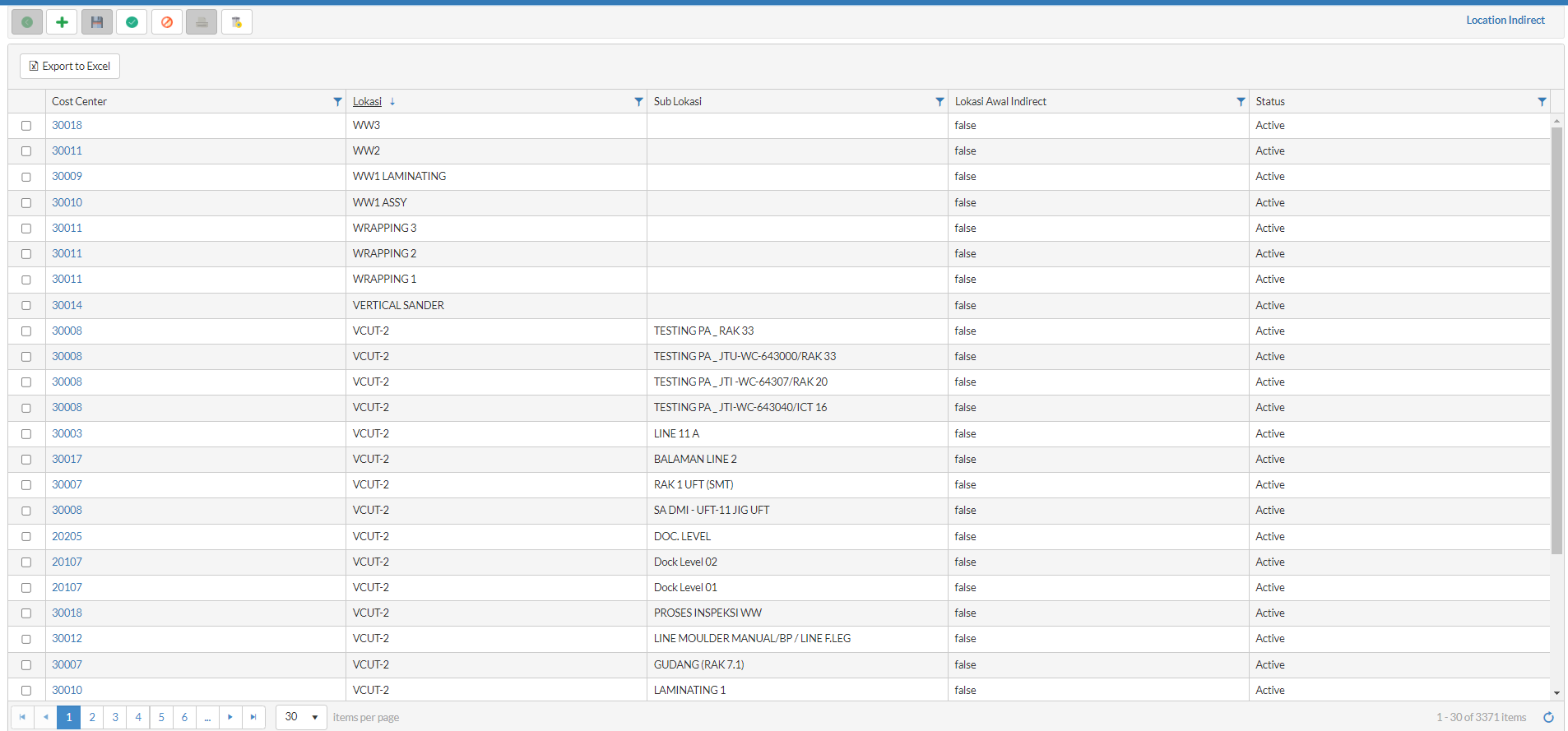Sort by the Lokasi column header
The height and width of the screenshot is (731, 1568).
[x=367, y=101]
